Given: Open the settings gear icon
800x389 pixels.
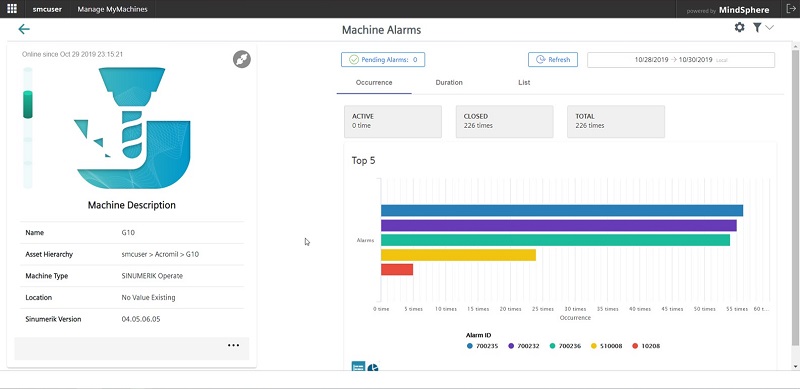Looking at the screenshot, I should (739, 28).
